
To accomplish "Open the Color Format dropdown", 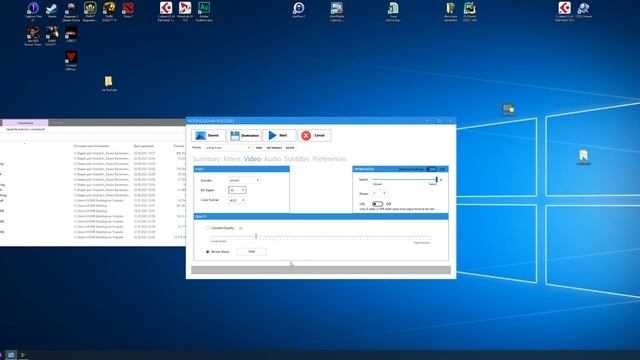I will [x=237, y=200].
